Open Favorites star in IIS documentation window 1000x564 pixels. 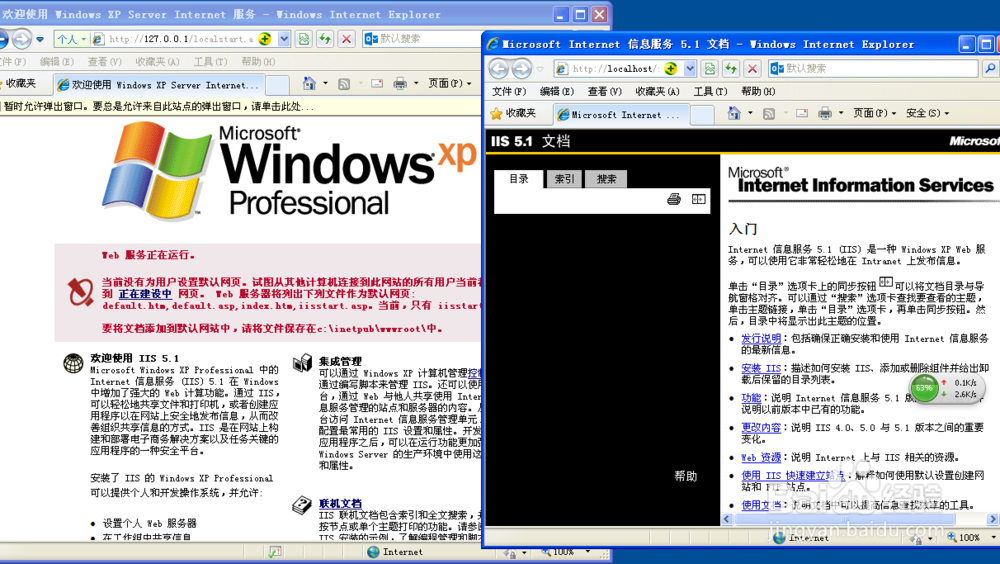point(496,114)
